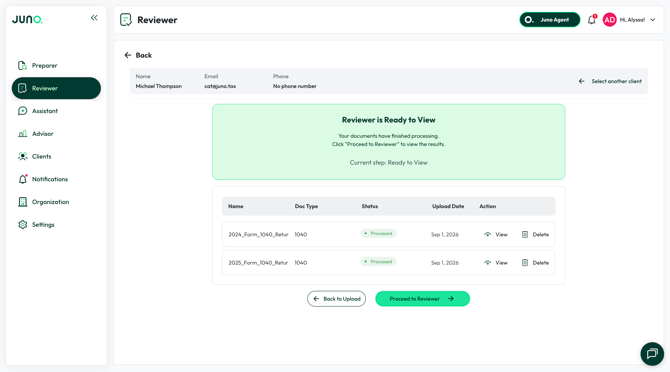Click Select another client

tap(610, 81)
